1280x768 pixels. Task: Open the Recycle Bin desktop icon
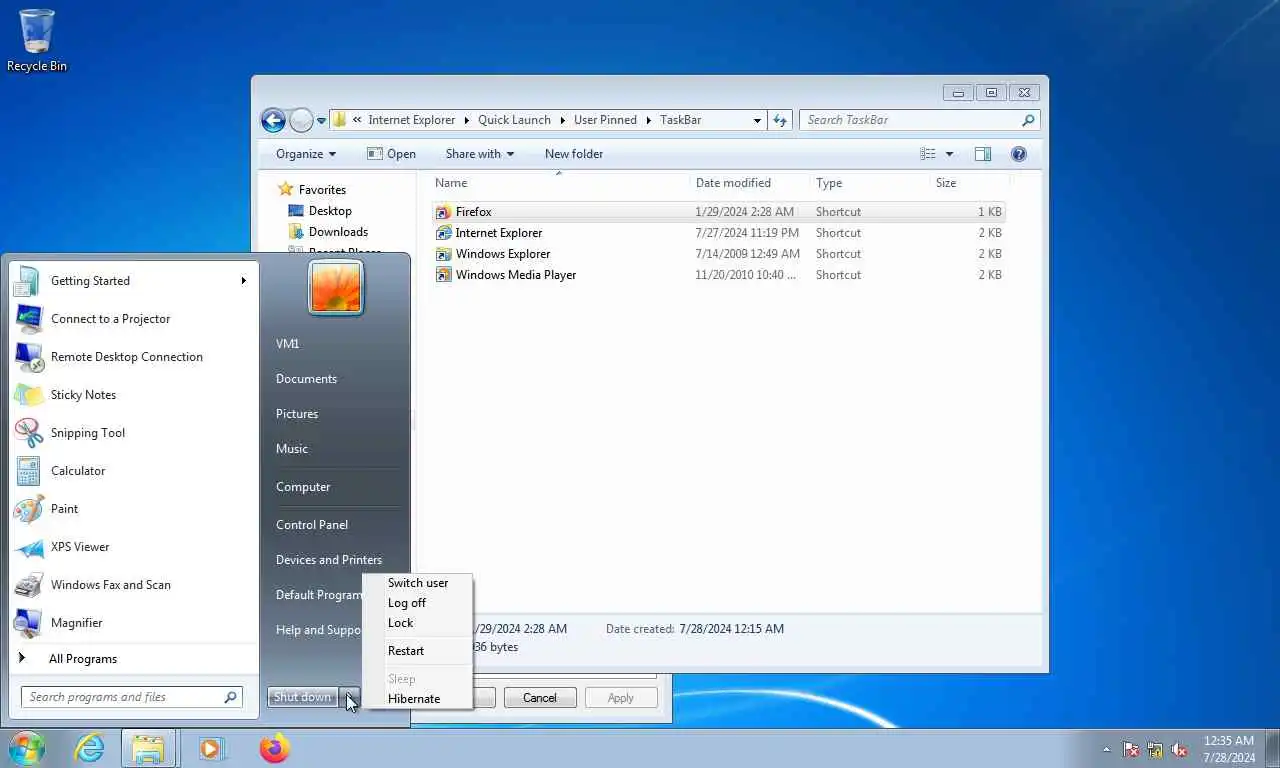click(x=37, y=40)
